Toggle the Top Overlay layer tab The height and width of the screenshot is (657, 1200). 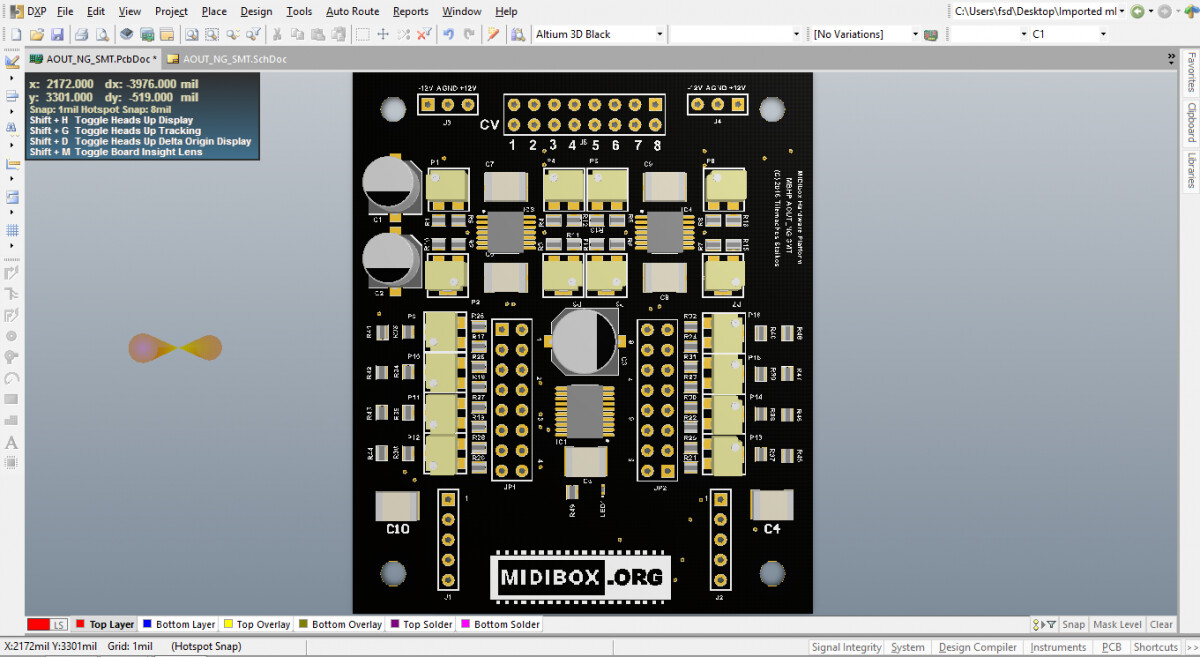click(x=256, y=624)
